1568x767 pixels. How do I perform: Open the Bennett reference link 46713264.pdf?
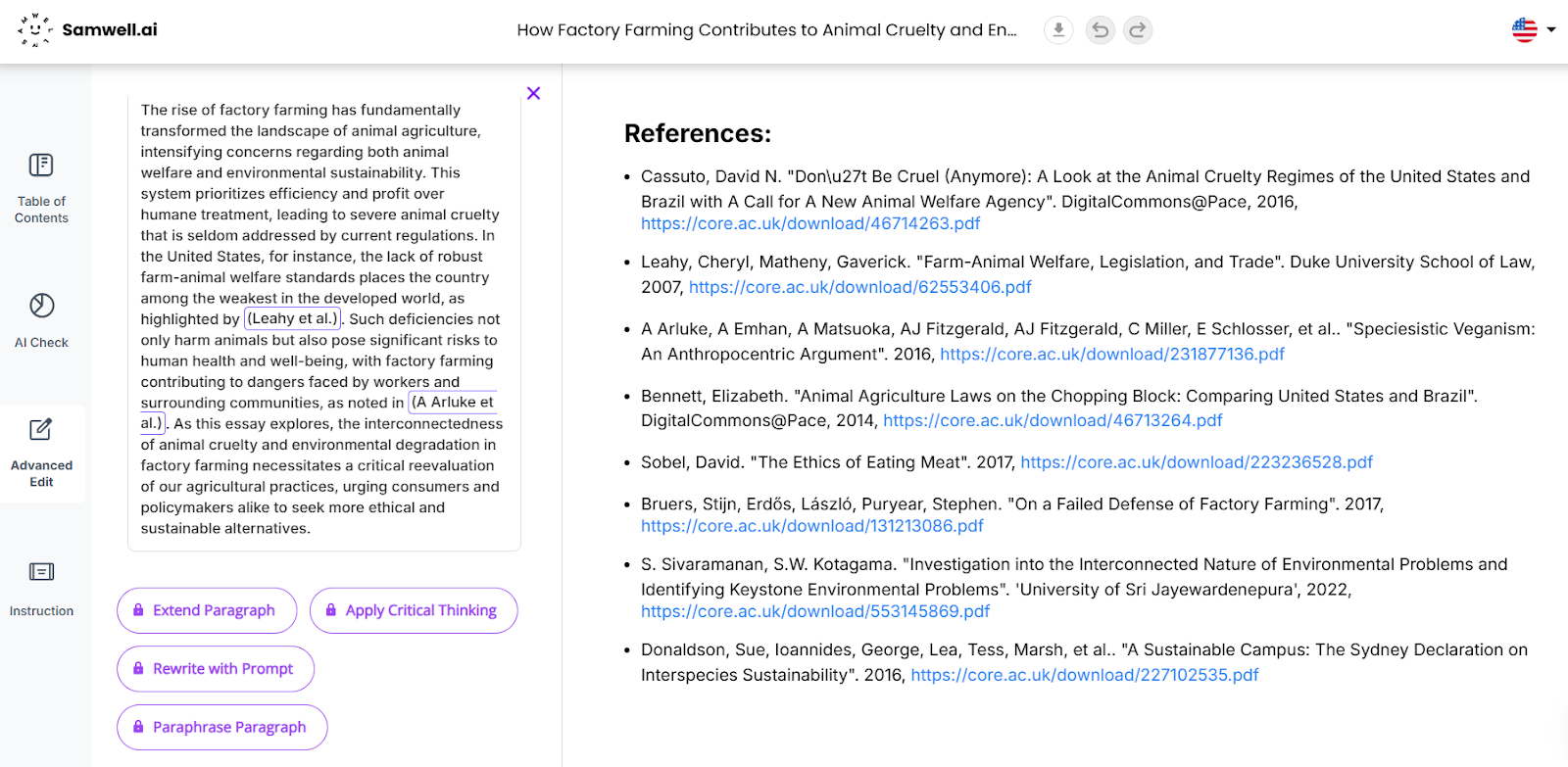[1053, 420]
